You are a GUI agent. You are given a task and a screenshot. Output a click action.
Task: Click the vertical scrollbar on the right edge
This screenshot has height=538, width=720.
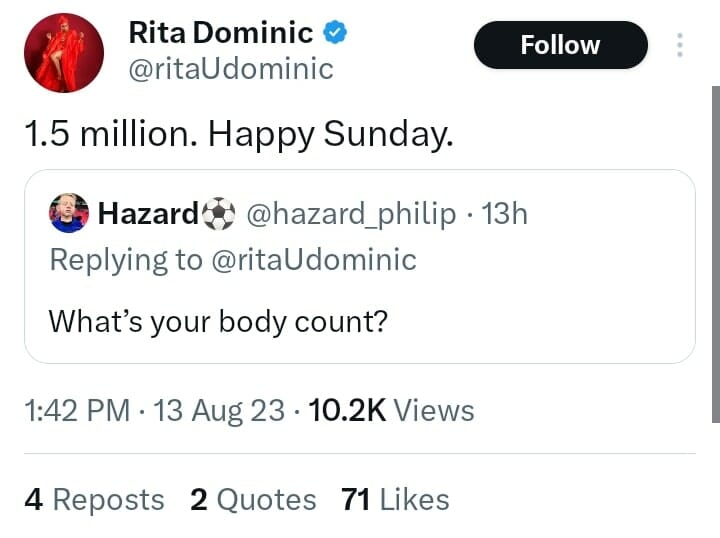pos(715,250)
